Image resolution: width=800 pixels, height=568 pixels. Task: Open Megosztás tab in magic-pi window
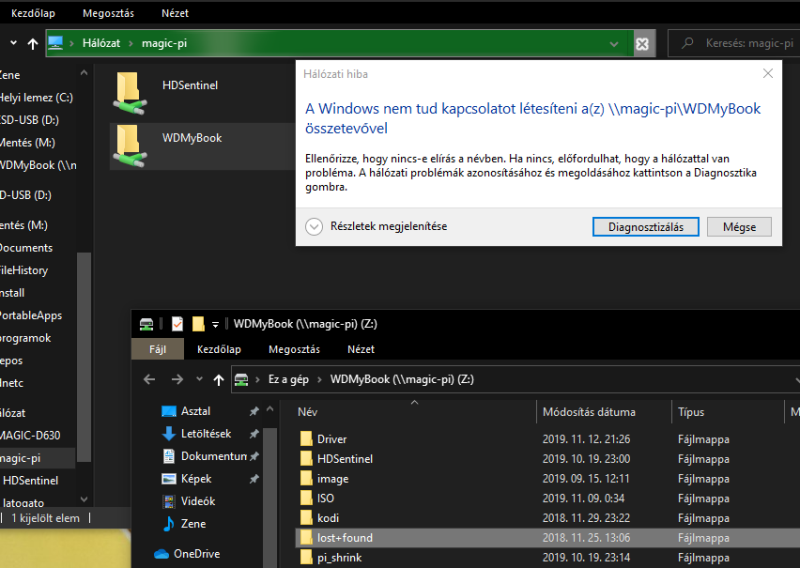(x=108, y=13)
